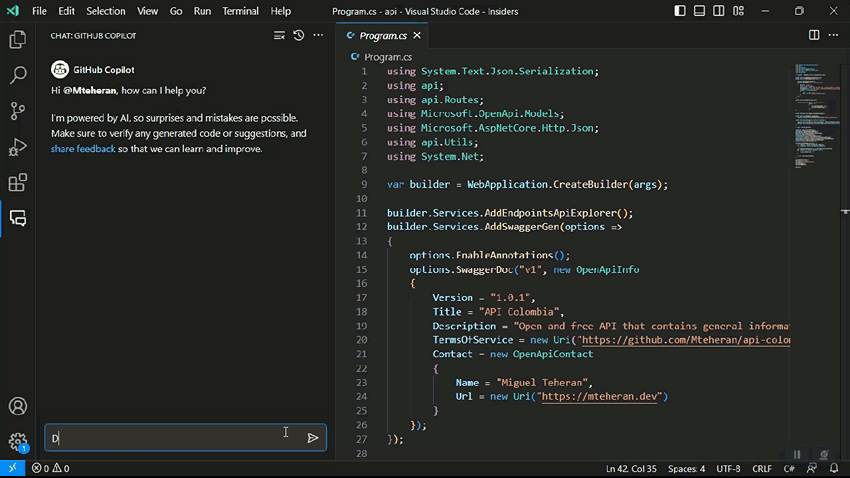Open the chat panel more actions ellipsis
This screenshot has height=478, width=850.
pyautogui.click(x=318, y=35)
